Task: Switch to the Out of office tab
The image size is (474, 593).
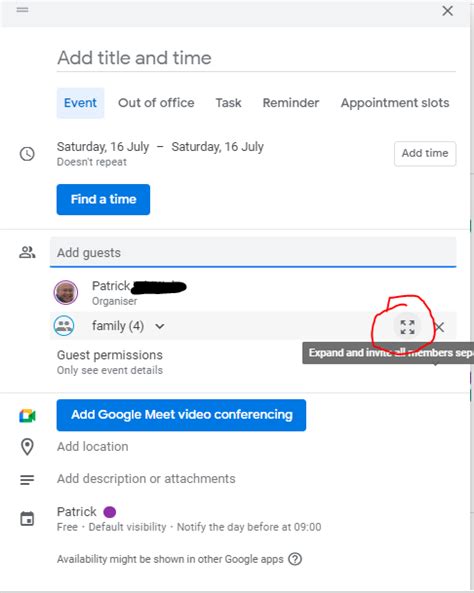Action: click(156, 103)
